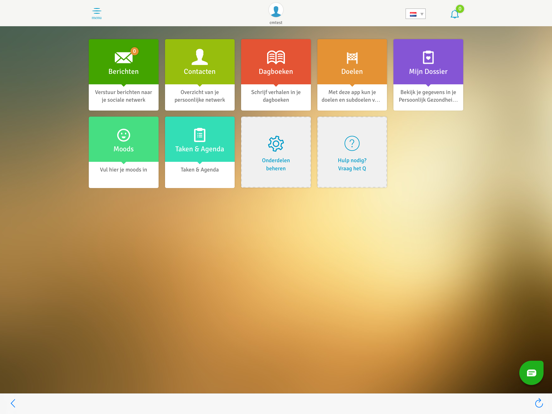The image size is (552, 414).
Task: Open the language flag dropdown
Action: pyautogui.click(x=415, y=14)
